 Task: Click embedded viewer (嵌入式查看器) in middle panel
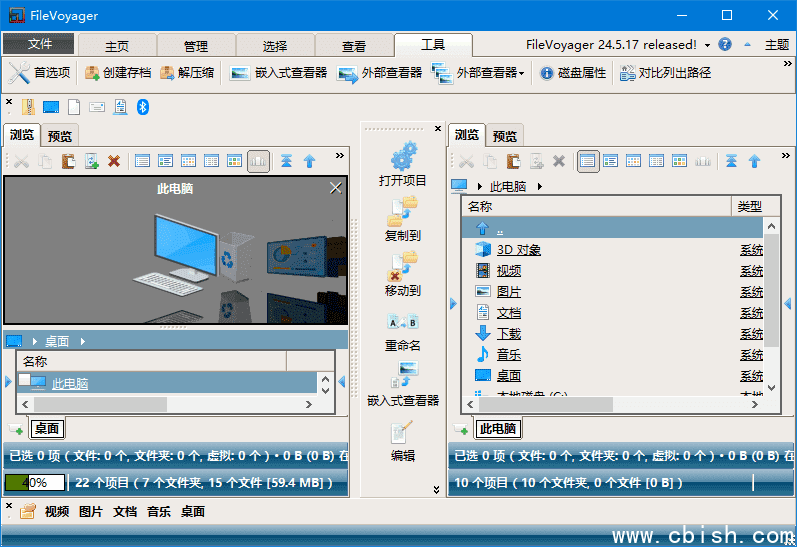pos(403,384)
